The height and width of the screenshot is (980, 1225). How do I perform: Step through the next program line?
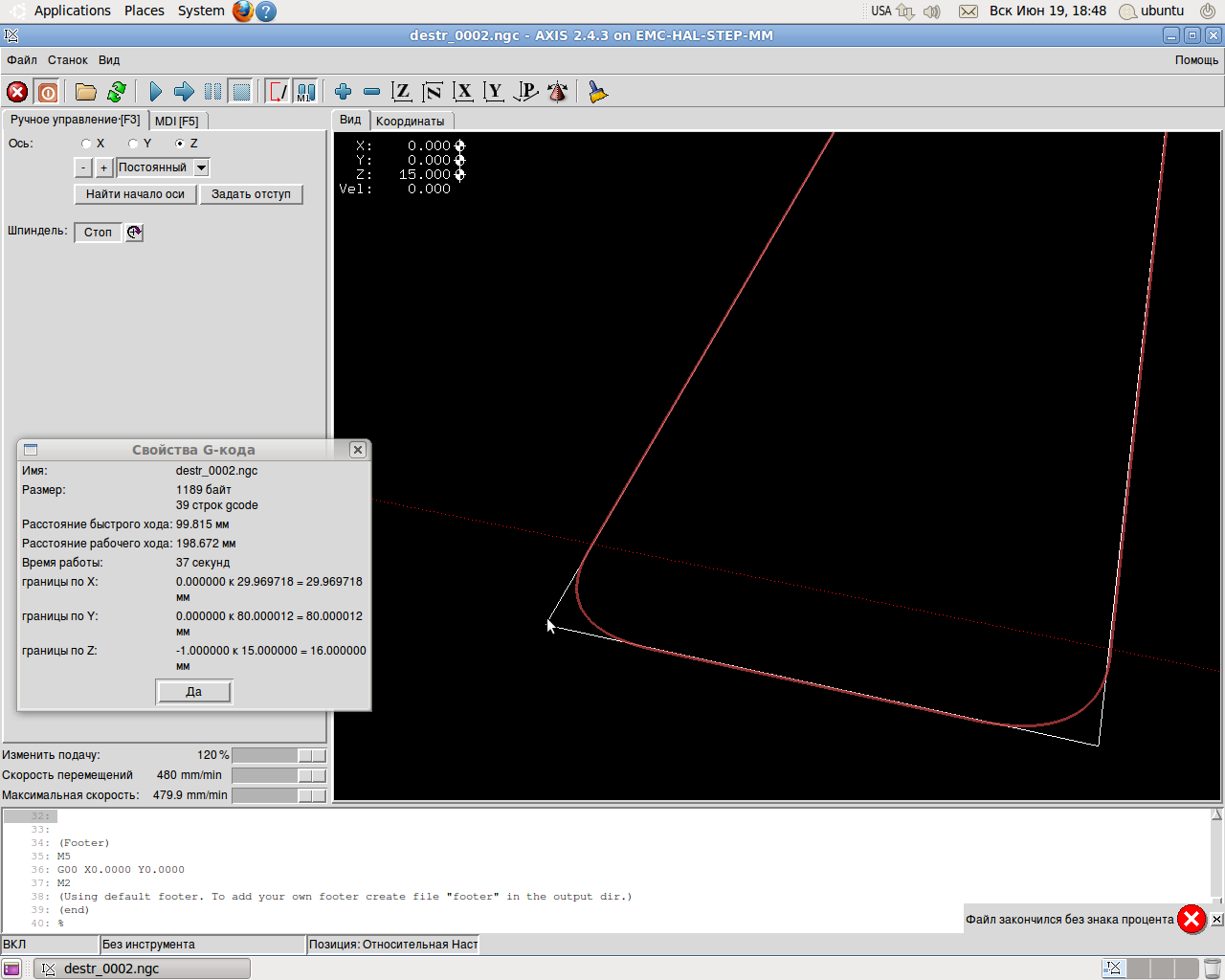coord(184,92)
